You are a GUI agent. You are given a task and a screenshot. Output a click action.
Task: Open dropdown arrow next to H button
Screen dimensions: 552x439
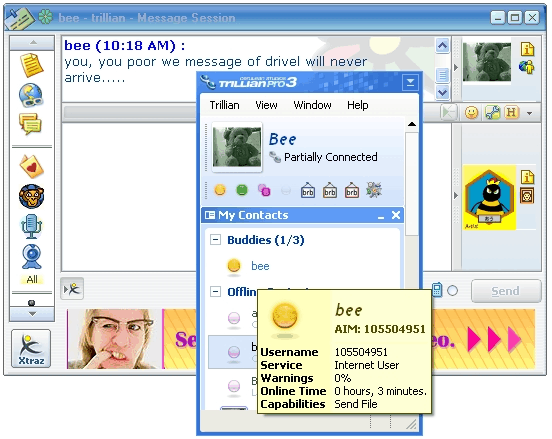(x=529, y=113)
